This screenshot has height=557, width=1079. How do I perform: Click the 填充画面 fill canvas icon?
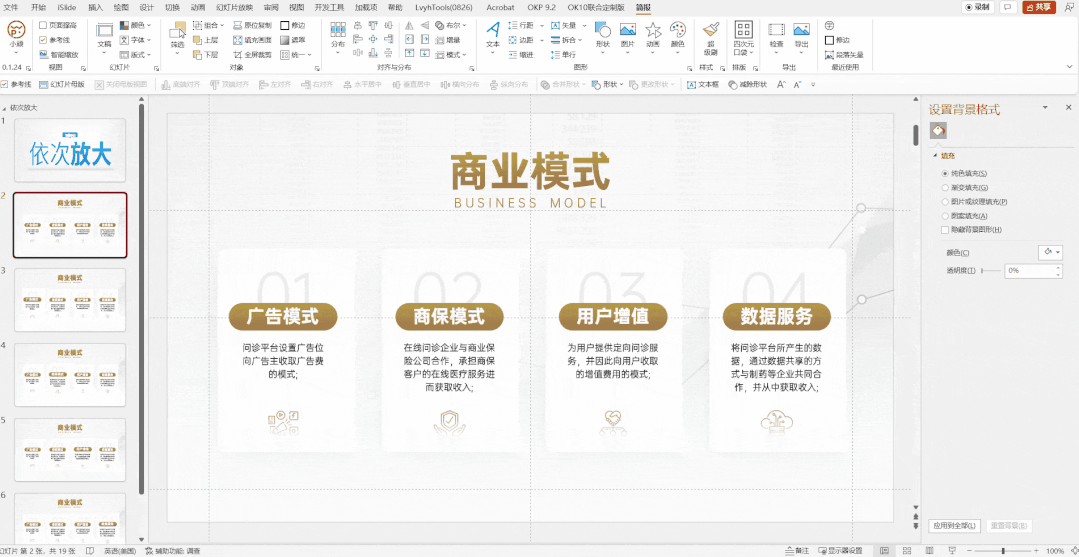(x=237, y=40)
